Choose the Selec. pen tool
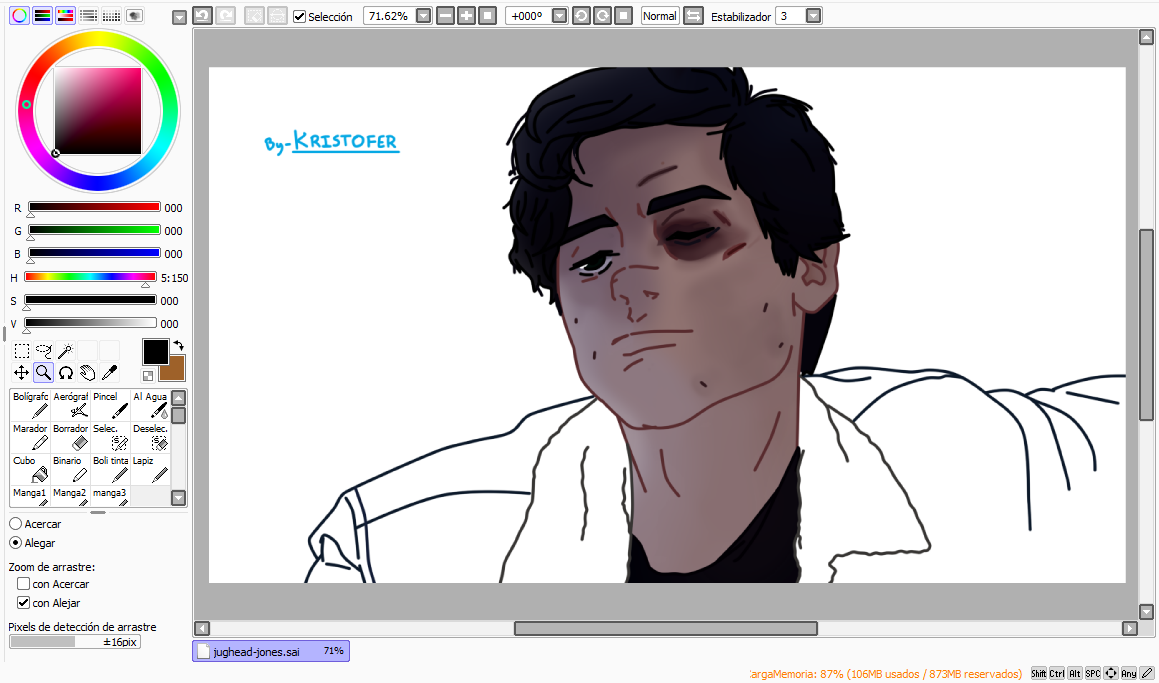Image resolution: width=1159 pixels, height=683 pixels. click(110, 437)
